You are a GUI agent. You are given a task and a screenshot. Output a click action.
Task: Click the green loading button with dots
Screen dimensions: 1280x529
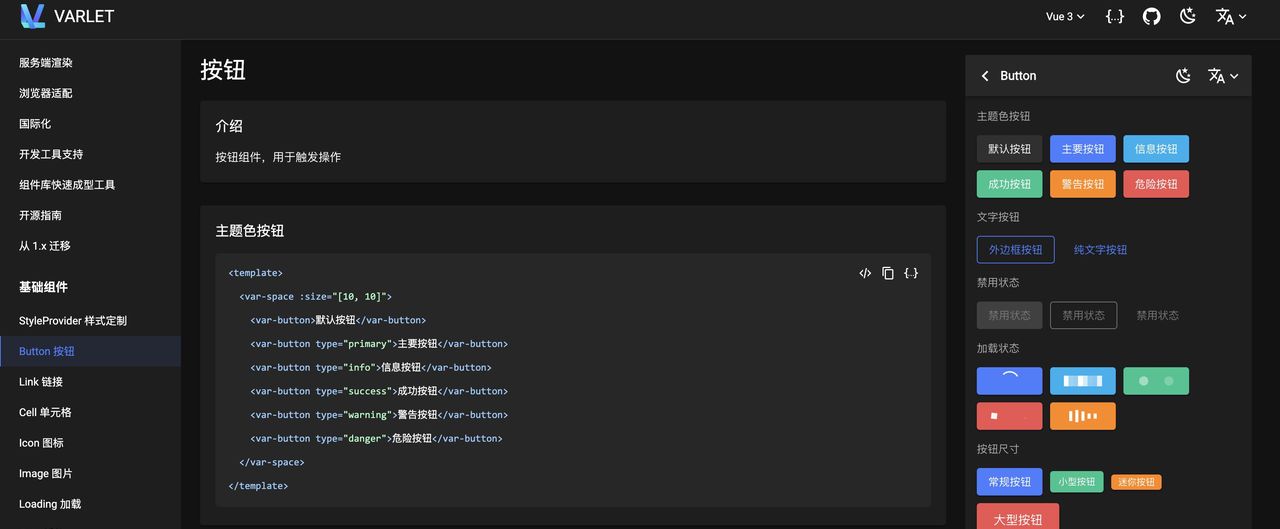[x=1156, y=381]
